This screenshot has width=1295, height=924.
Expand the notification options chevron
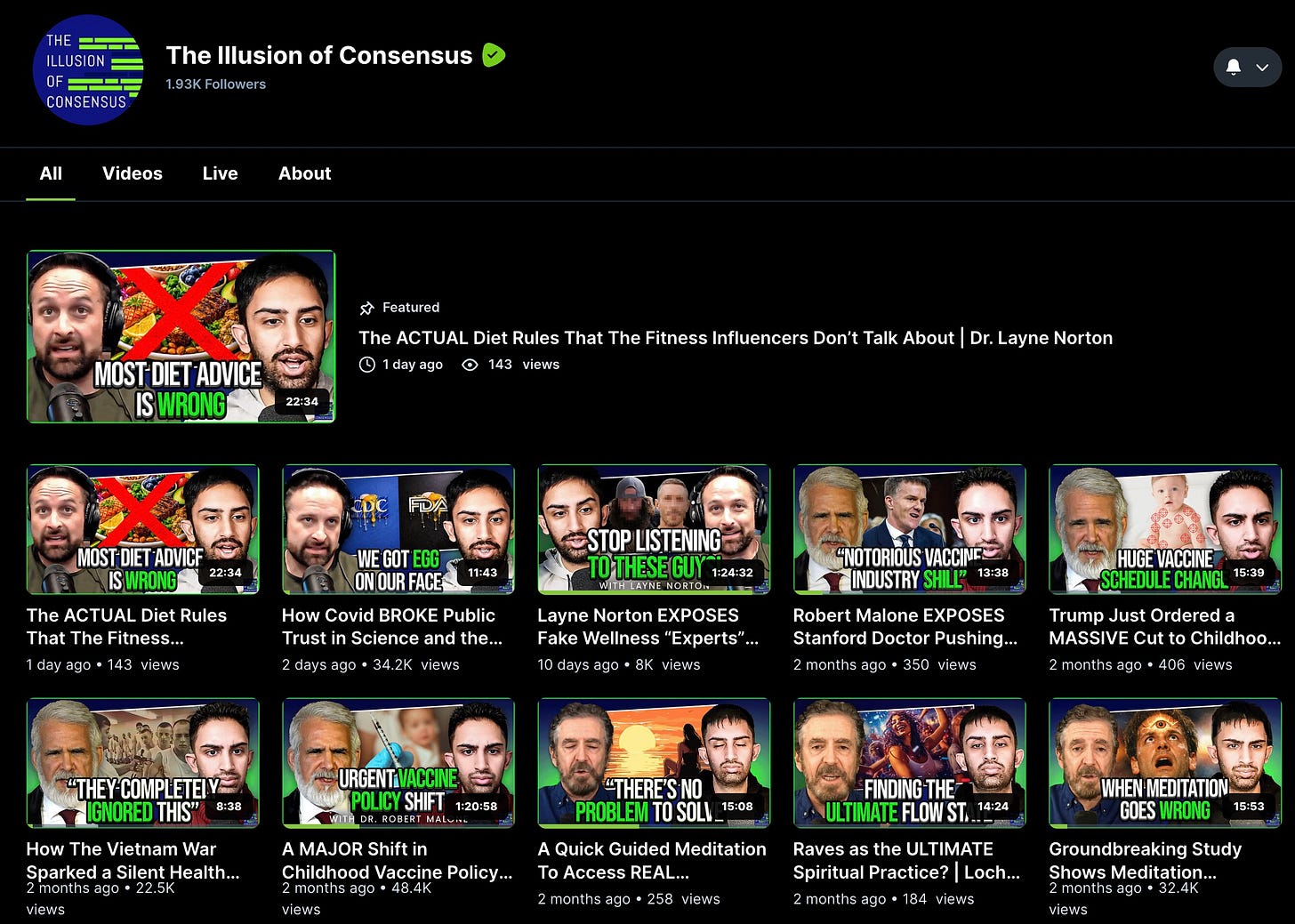pyautogui.click(x=1262, y=67)
